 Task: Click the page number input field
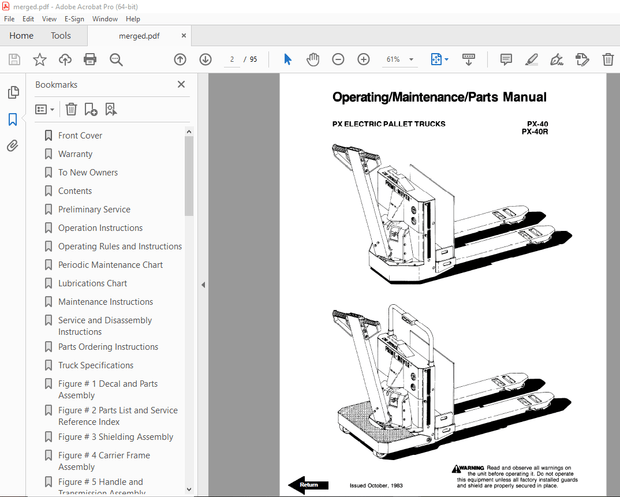pos(232,60)
